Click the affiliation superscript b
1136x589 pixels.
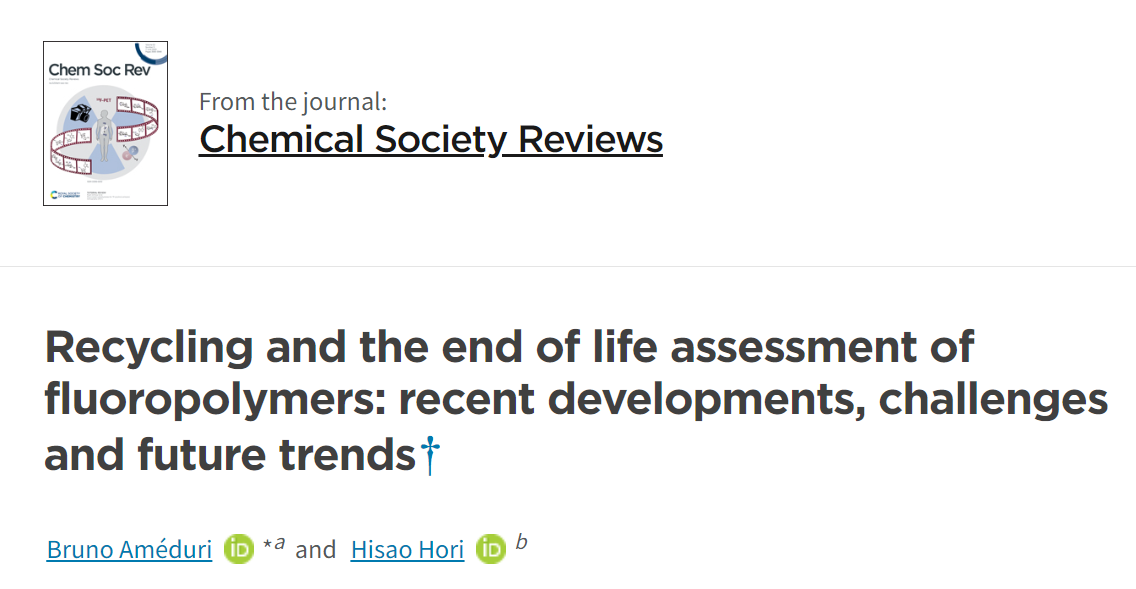click(x=521, y=541)
